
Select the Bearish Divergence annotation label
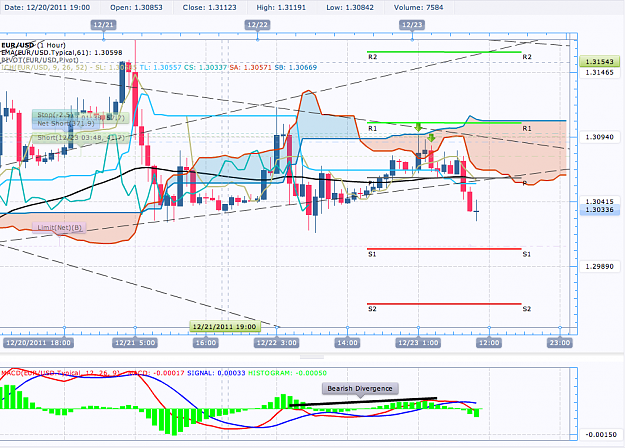pyautogui.click(x=360, y=388)
